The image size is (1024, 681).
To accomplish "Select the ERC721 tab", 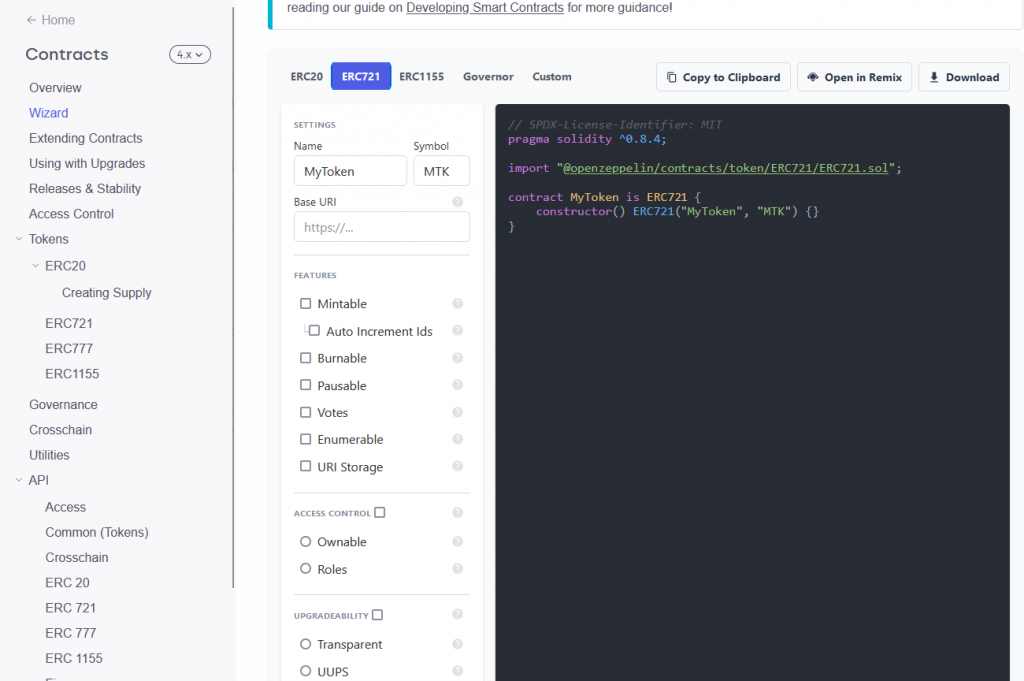I will click(x=361, y=76).
